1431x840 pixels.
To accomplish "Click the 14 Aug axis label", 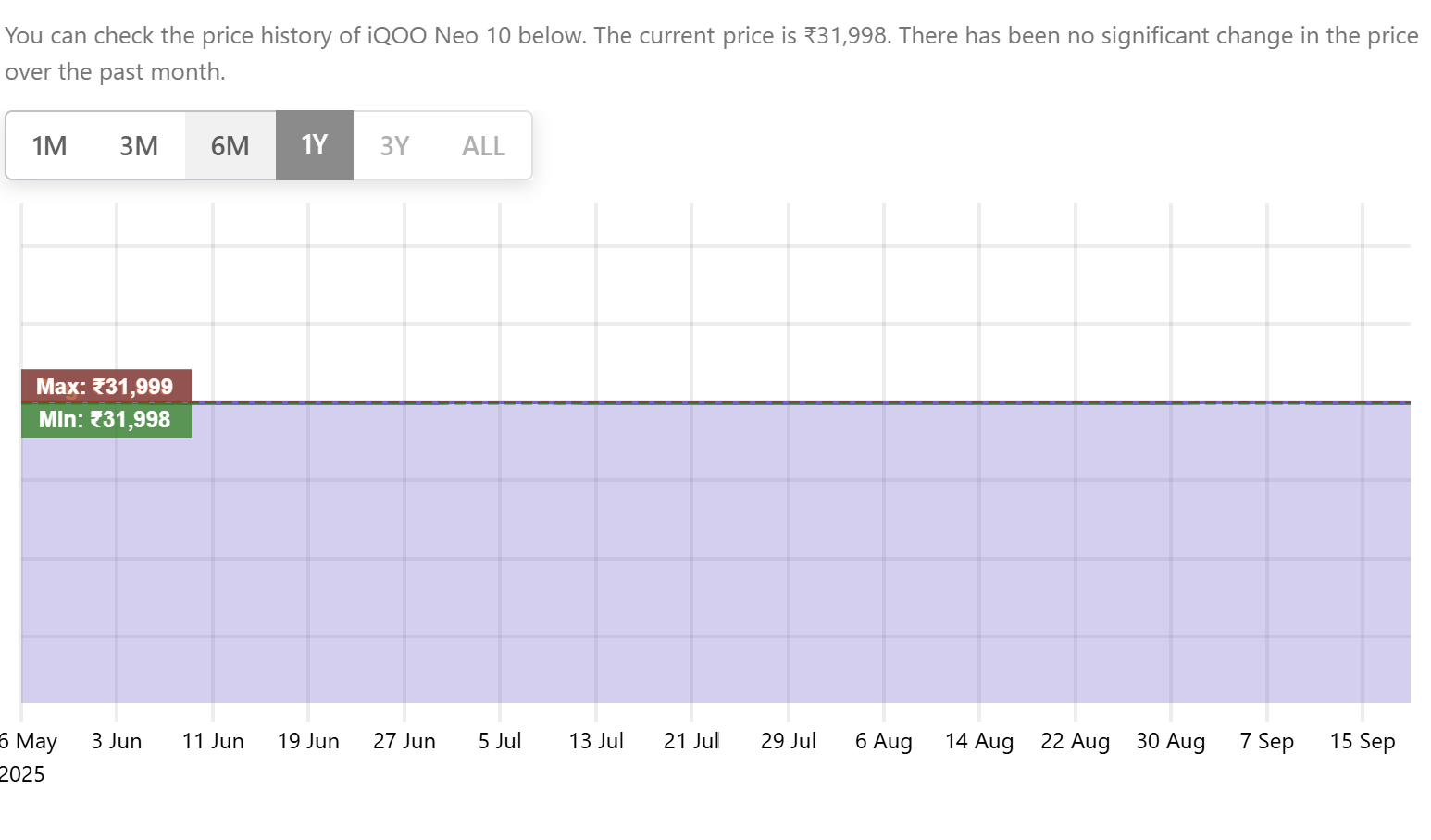I will click(979, 741).
